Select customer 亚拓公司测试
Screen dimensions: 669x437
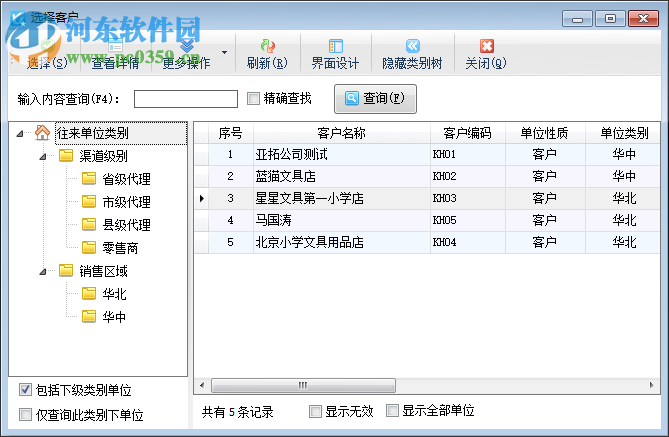291,154
